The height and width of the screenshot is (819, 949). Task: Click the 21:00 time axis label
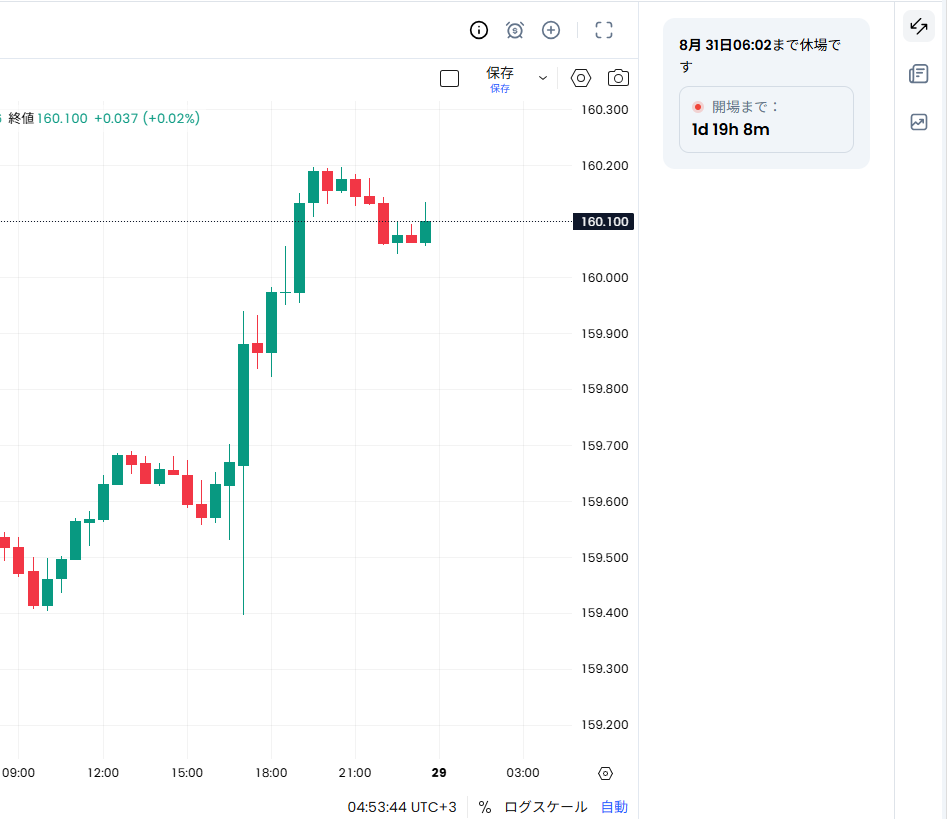(355, 772)
